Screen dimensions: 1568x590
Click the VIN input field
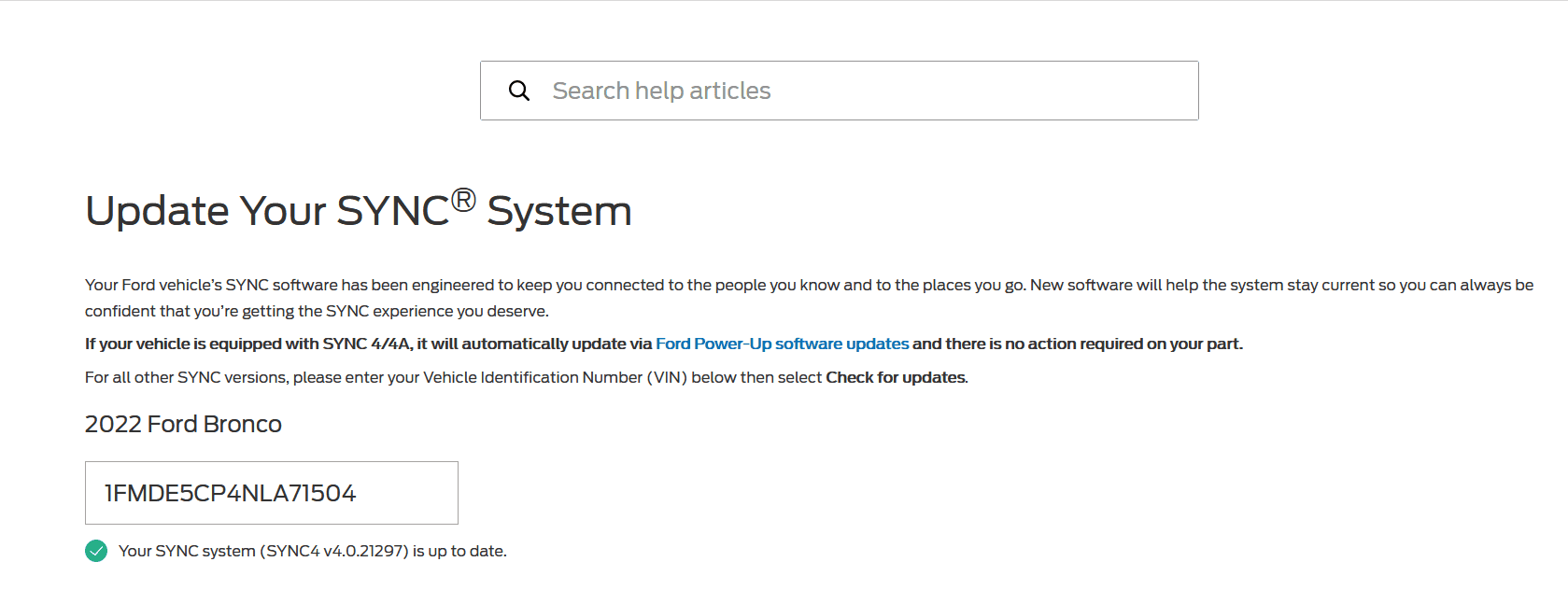pos(272,493)
